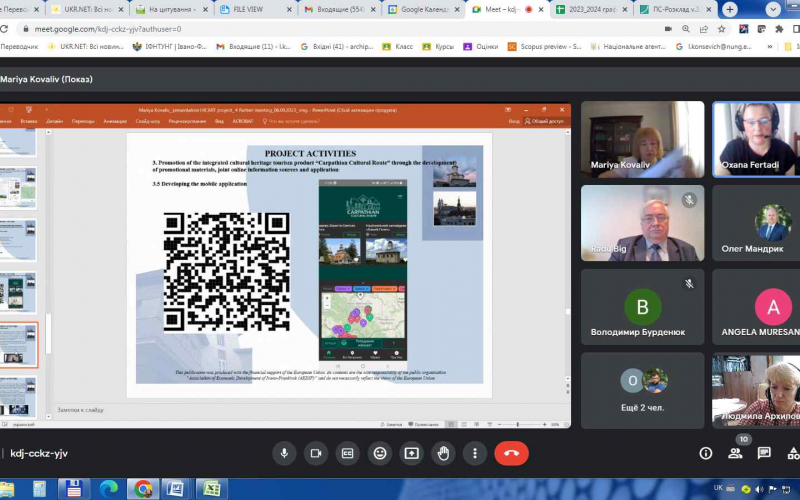Leave the call with the red hang-up button
This screenshot has height=500, width=800.
tap(511, 453)
